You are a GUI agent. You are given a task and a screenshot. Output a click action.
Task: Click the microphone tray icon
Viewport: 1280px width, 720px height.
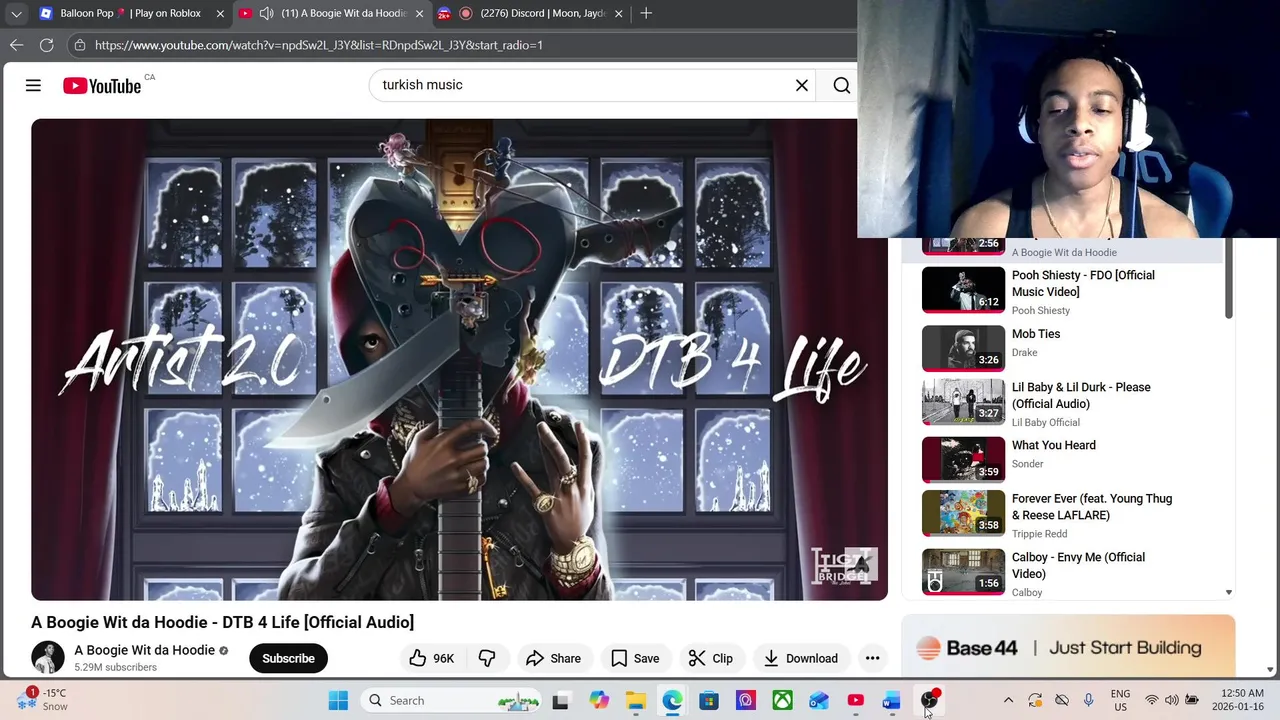point(1088,700)
